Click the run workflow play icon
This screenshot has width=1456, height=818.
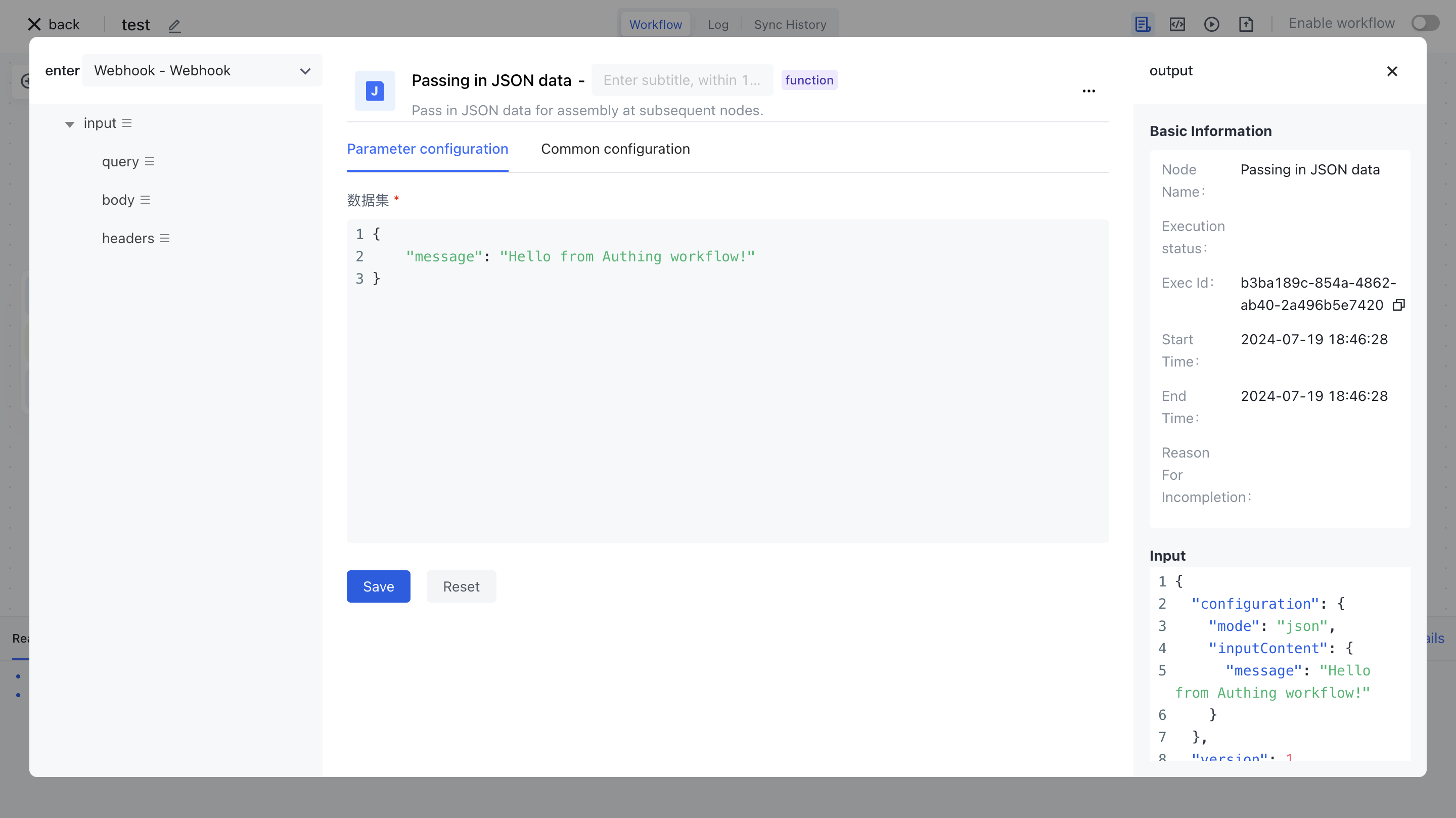[x=1212, y=24]
